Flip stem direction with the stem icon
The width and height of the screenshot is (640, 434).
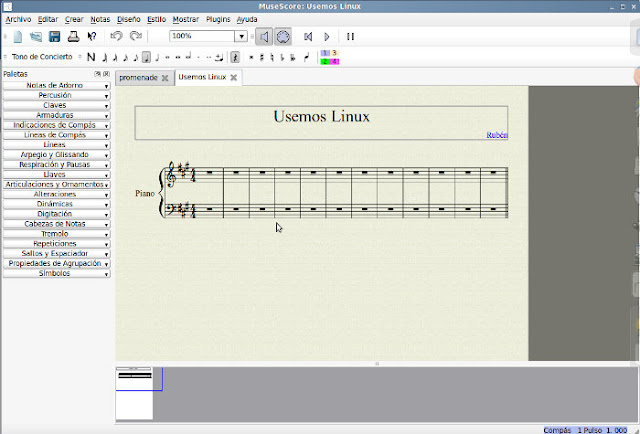[x=306, y=58]
